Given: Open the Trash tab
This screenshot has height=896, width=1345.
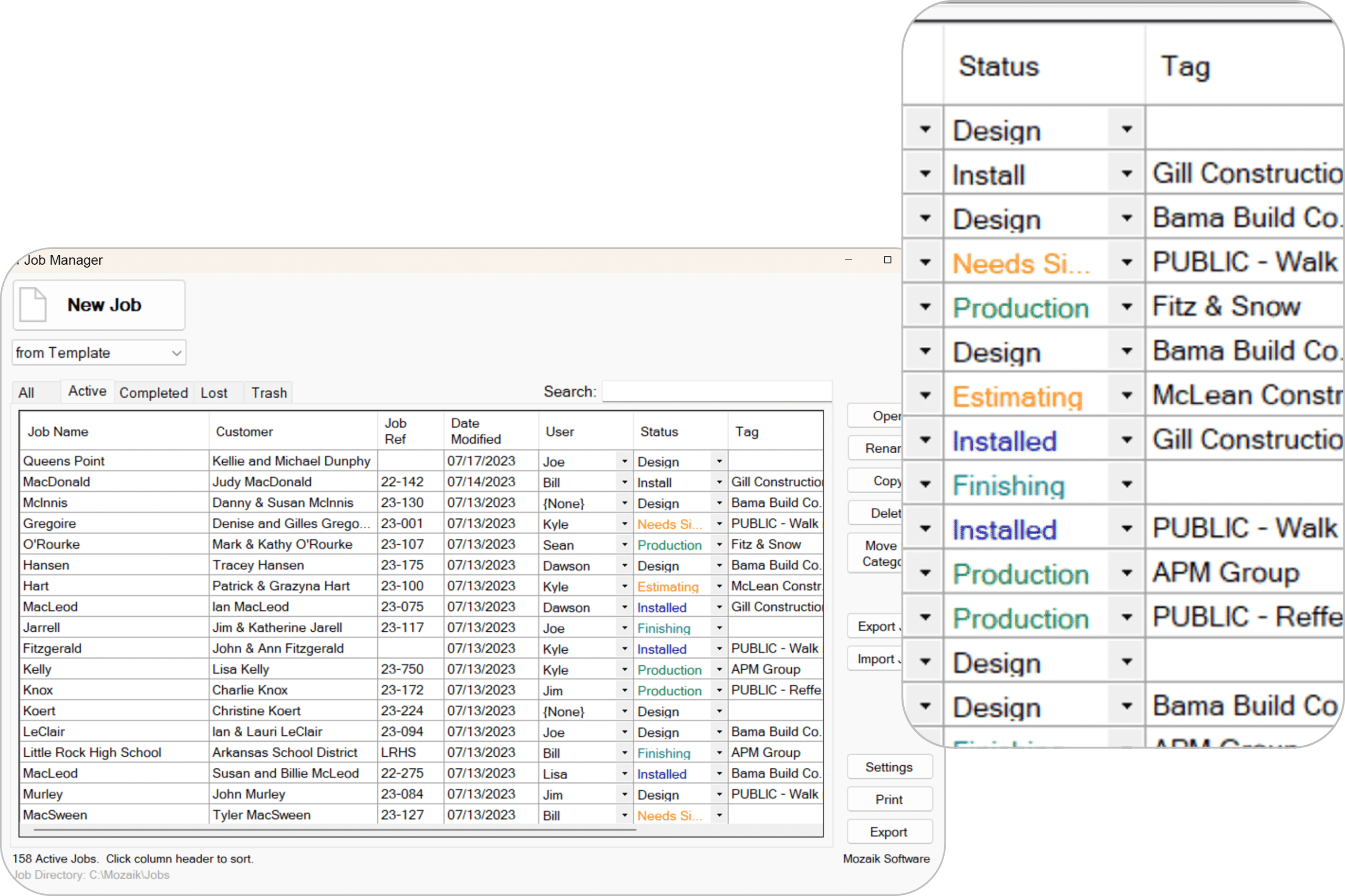Looking at the screenshot, I should pos(268,393).
